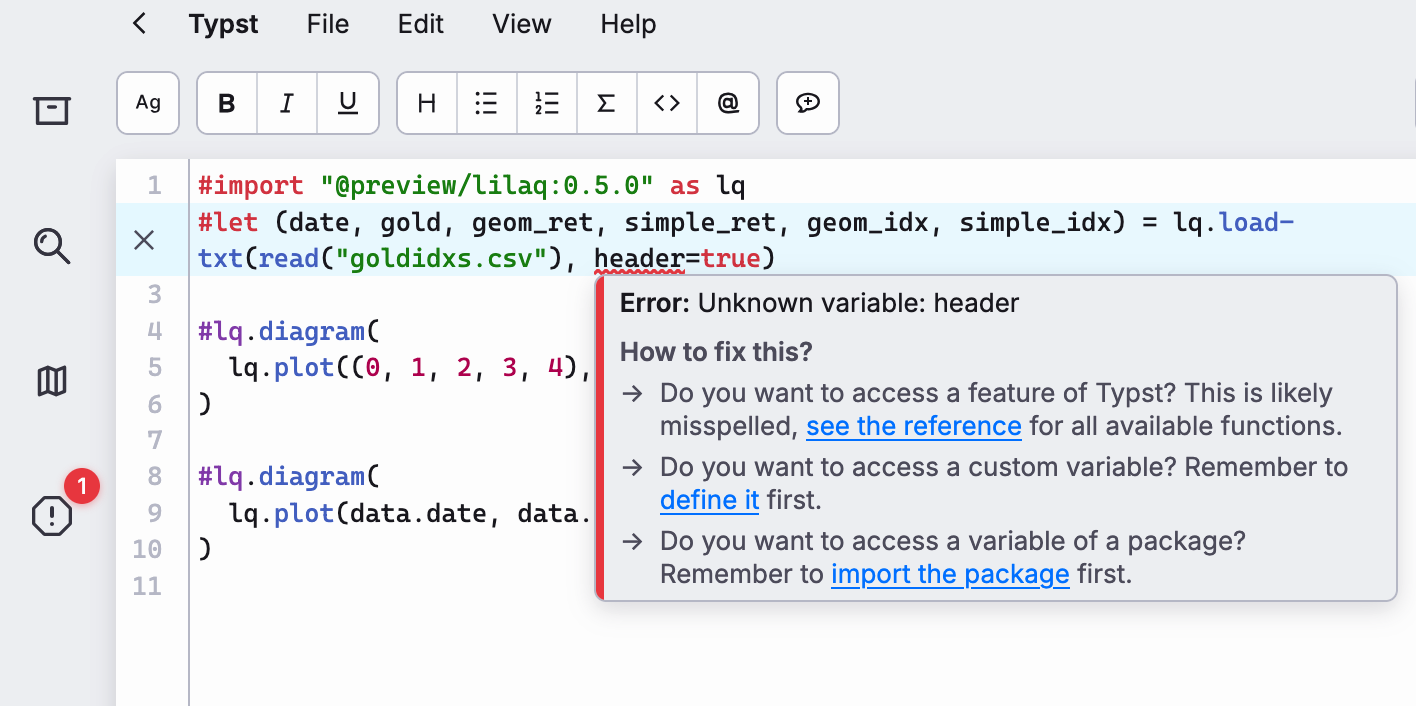Open the outline map sidebar icon
Image resolution: width=1416 pixels, height=706 pixels.
tap(52, 381)
